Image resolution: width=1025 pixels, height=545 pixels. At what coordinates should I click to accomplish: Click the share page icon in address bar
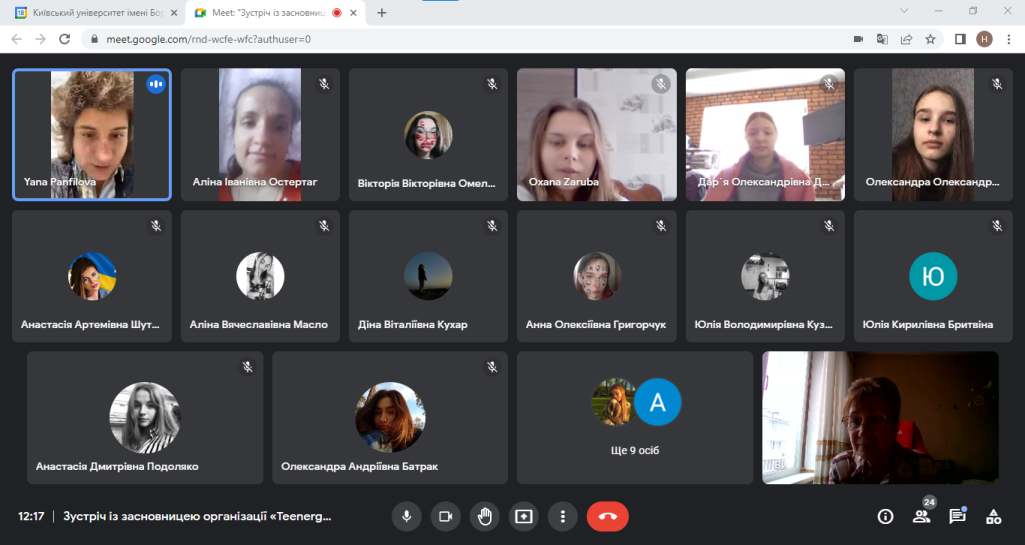[906, 39]
